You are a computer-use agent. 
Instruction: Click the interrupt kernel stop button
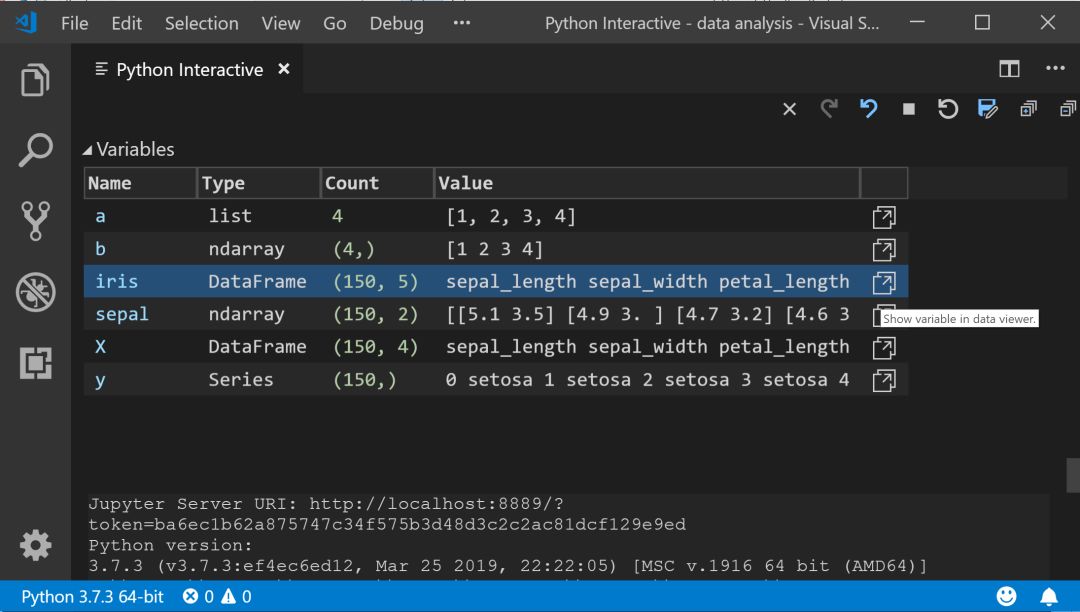[x=908, y=109]
